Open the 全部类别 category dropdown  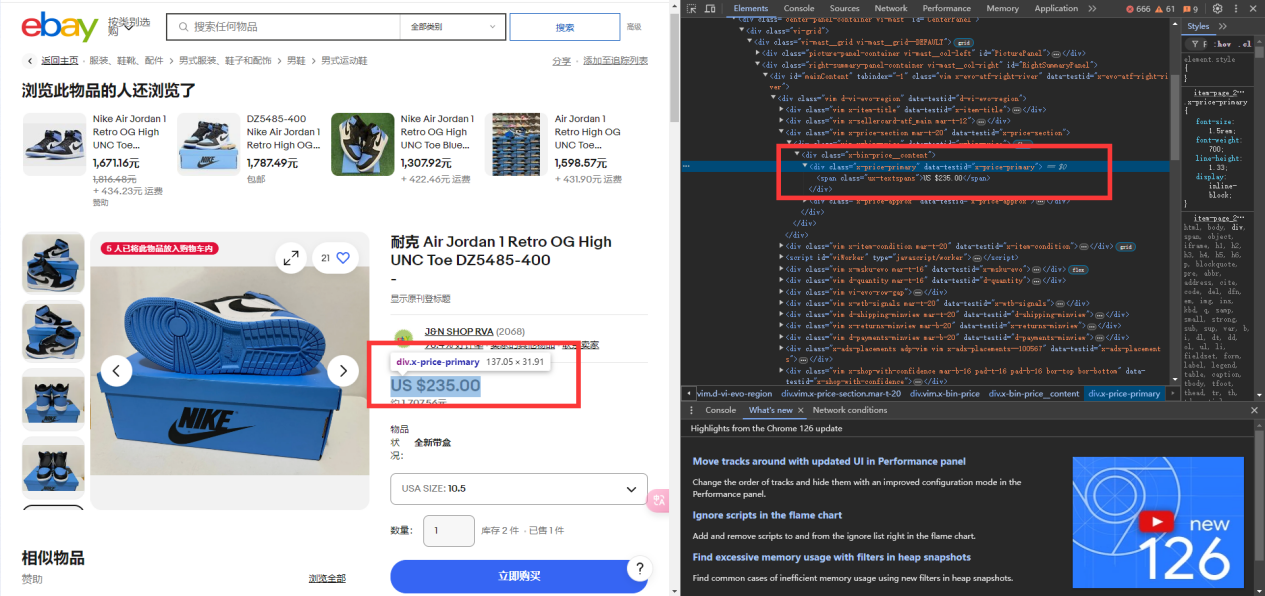coord(452,27)
